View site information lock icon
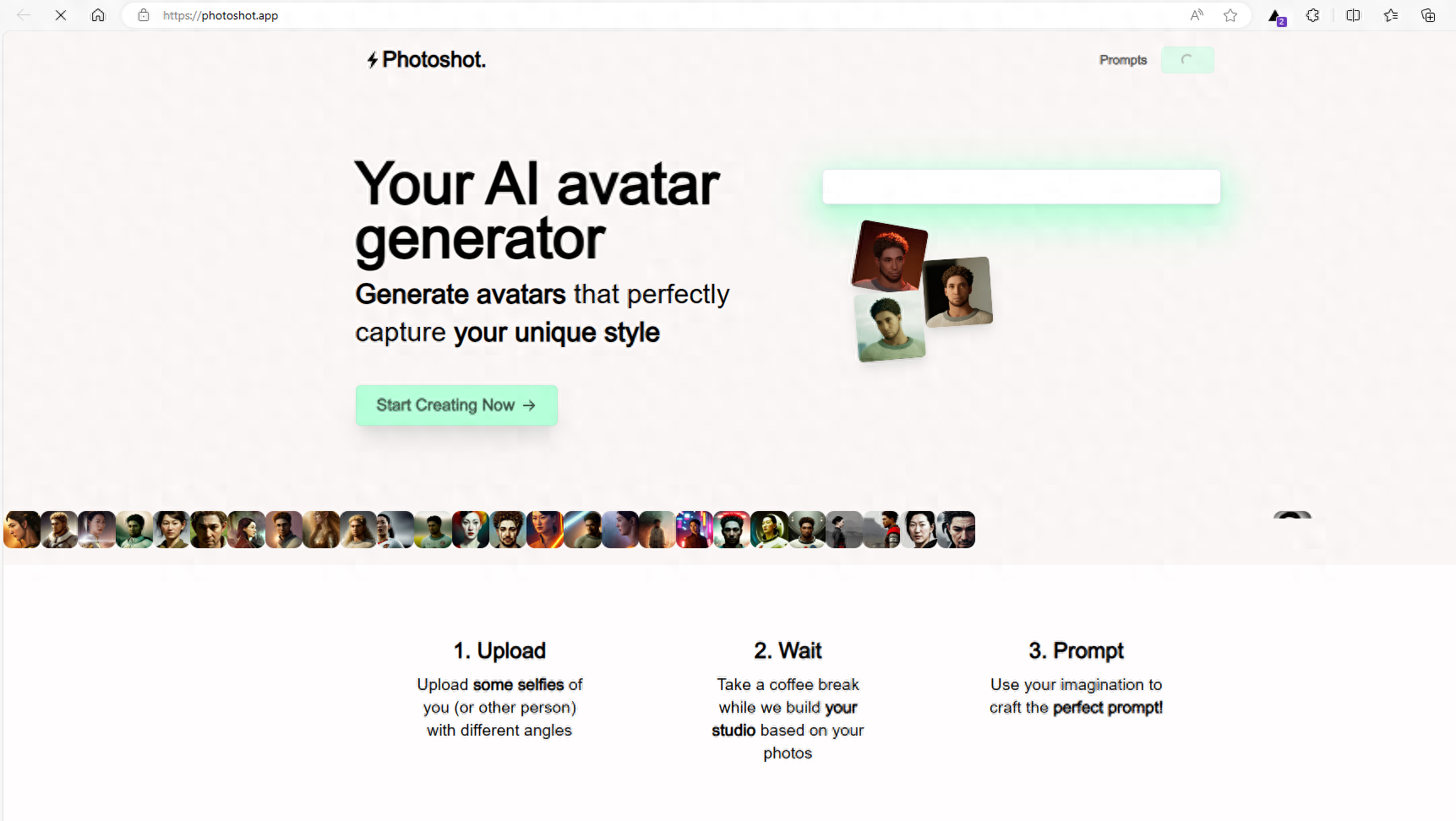Image resolution: width=1456 pixels, height=821 pixels. coord(144,15)
